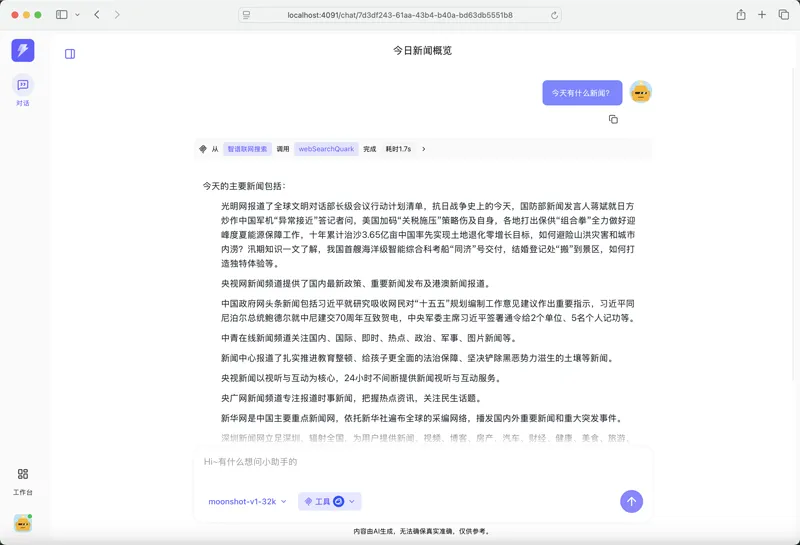Toggle the Safari sidebar button

(62, 15)
